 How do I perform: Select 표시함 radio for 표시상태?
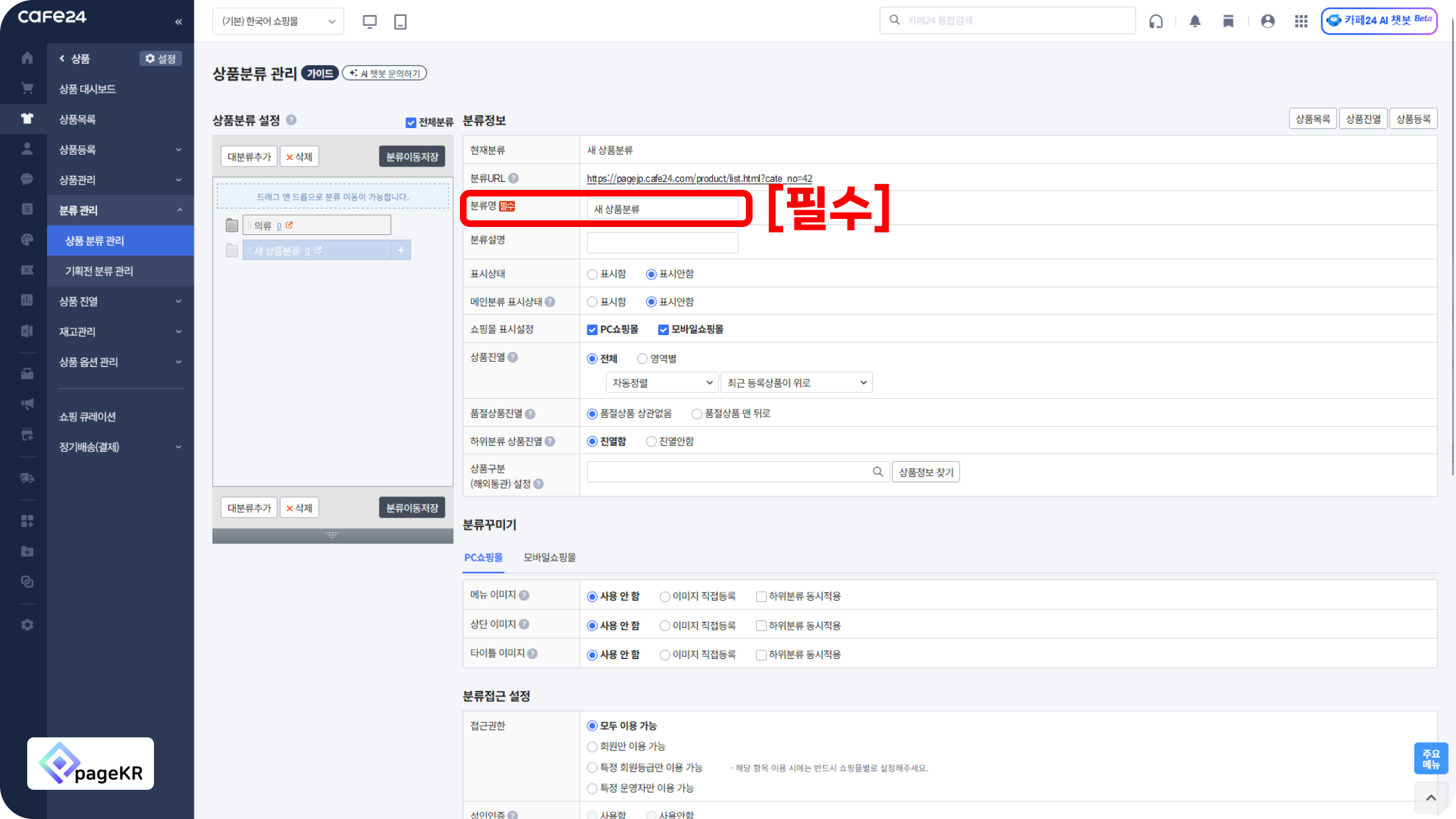[x=592, y=274]
